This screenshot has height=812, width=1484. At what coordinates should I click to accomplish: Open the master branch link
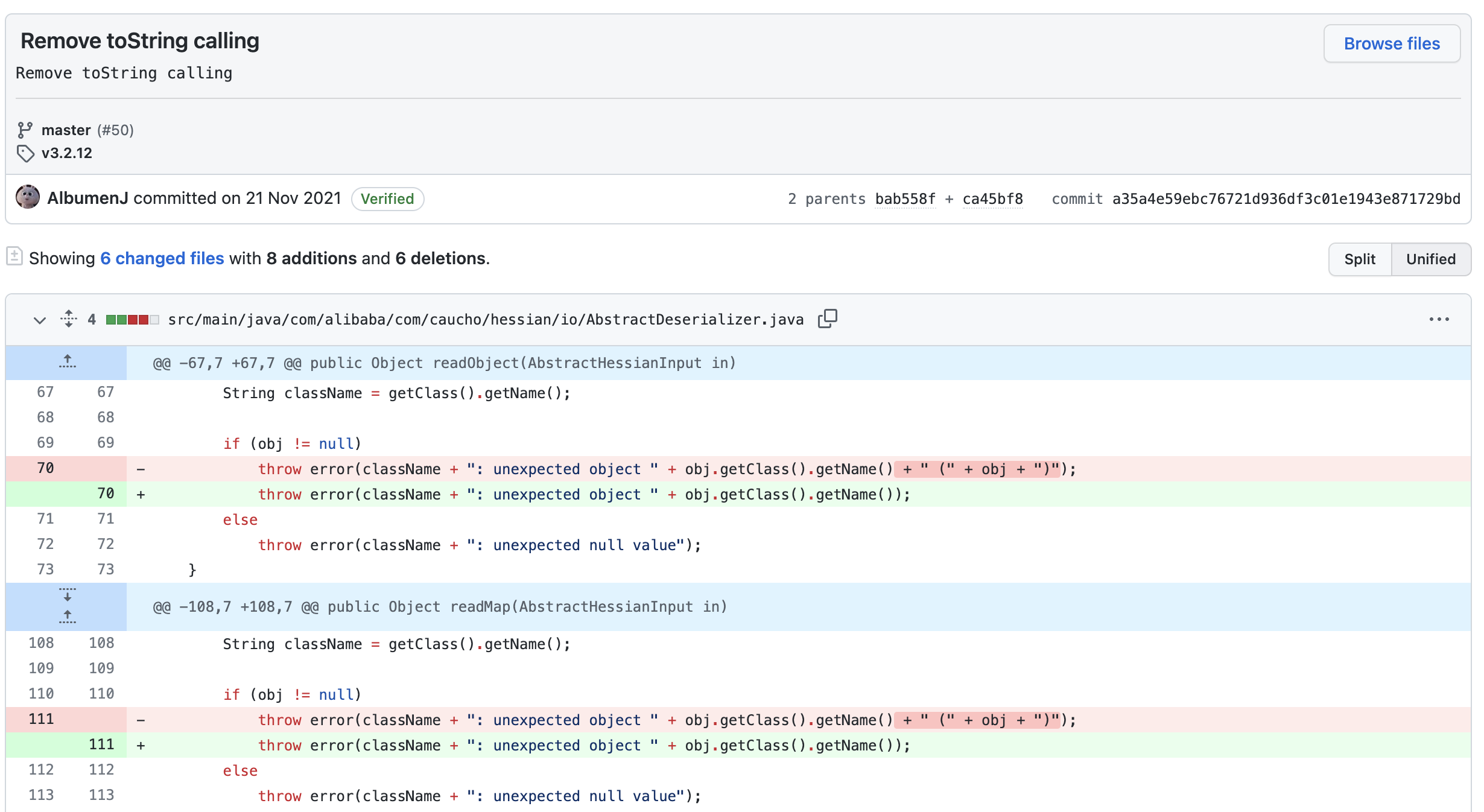(66, 130)
